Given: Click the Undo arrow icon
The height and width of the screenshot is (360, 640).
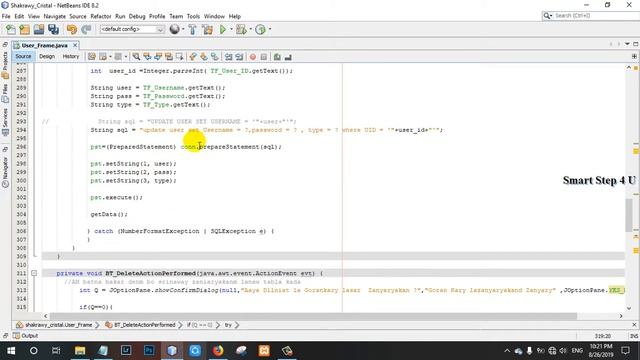Looking at the screenshot, I should 72,29.
